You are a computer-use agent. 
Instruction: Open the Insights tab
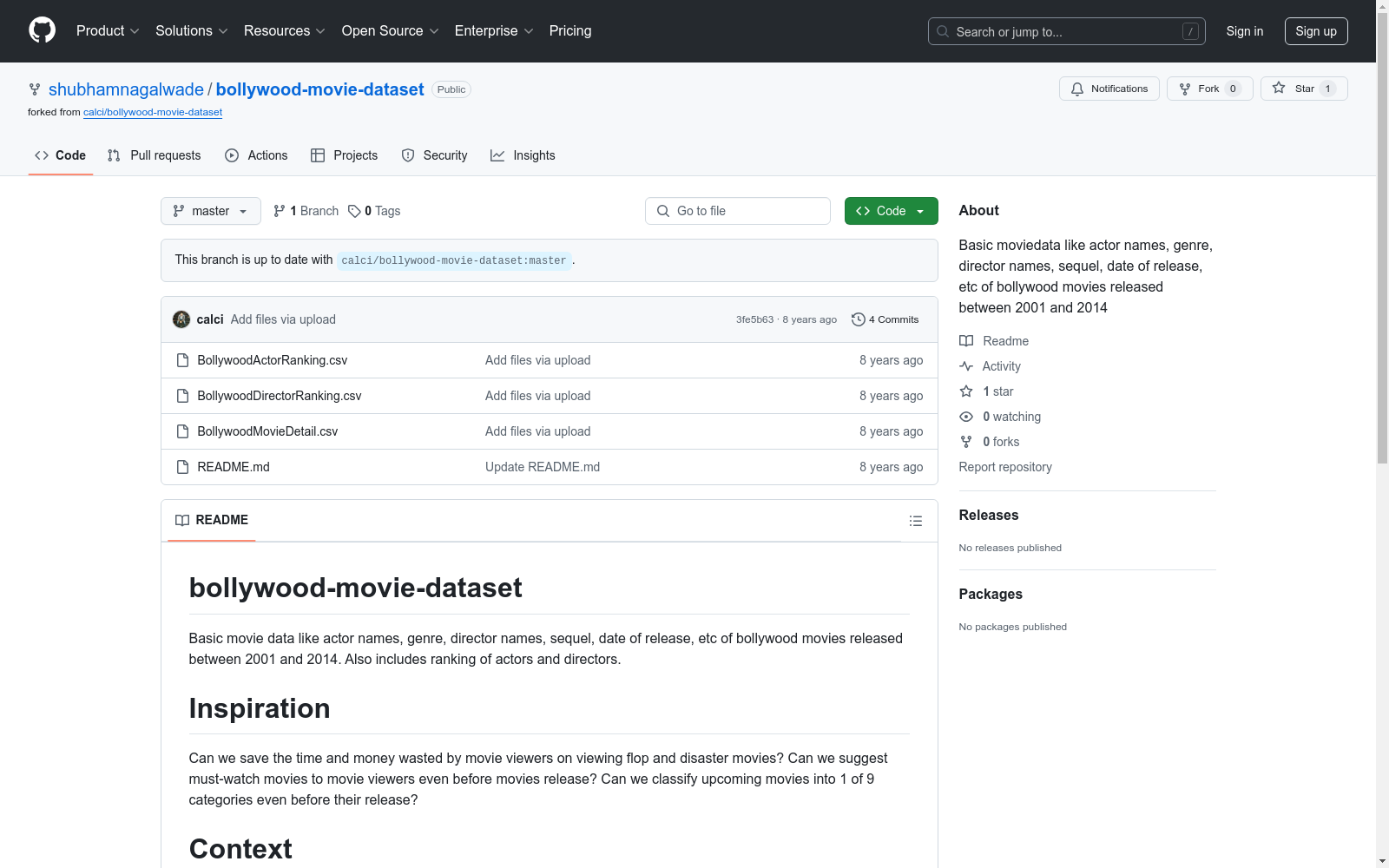coord(523,155)
